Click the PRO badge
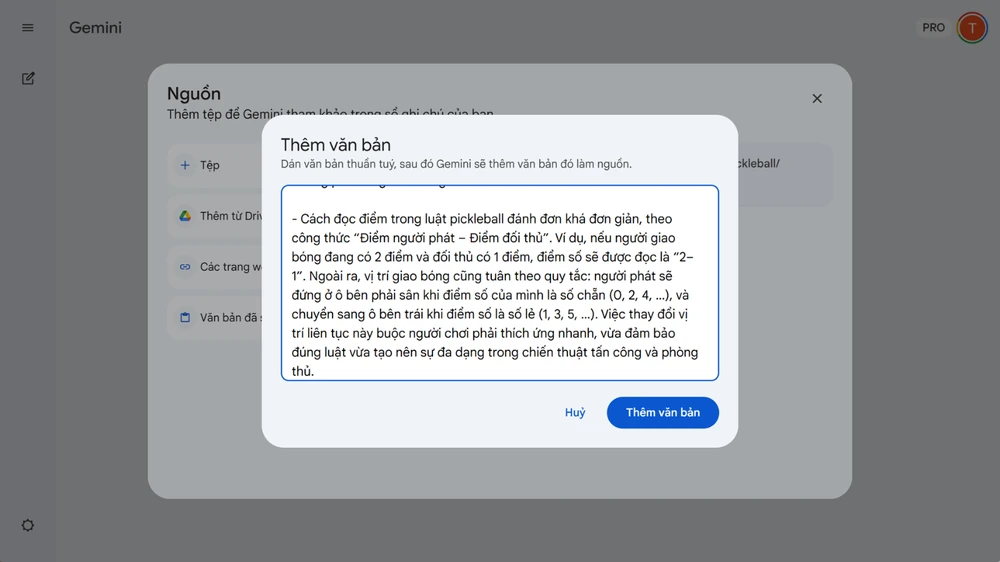Viewport: 1000px width, 562px height. (x=933, y=28)
